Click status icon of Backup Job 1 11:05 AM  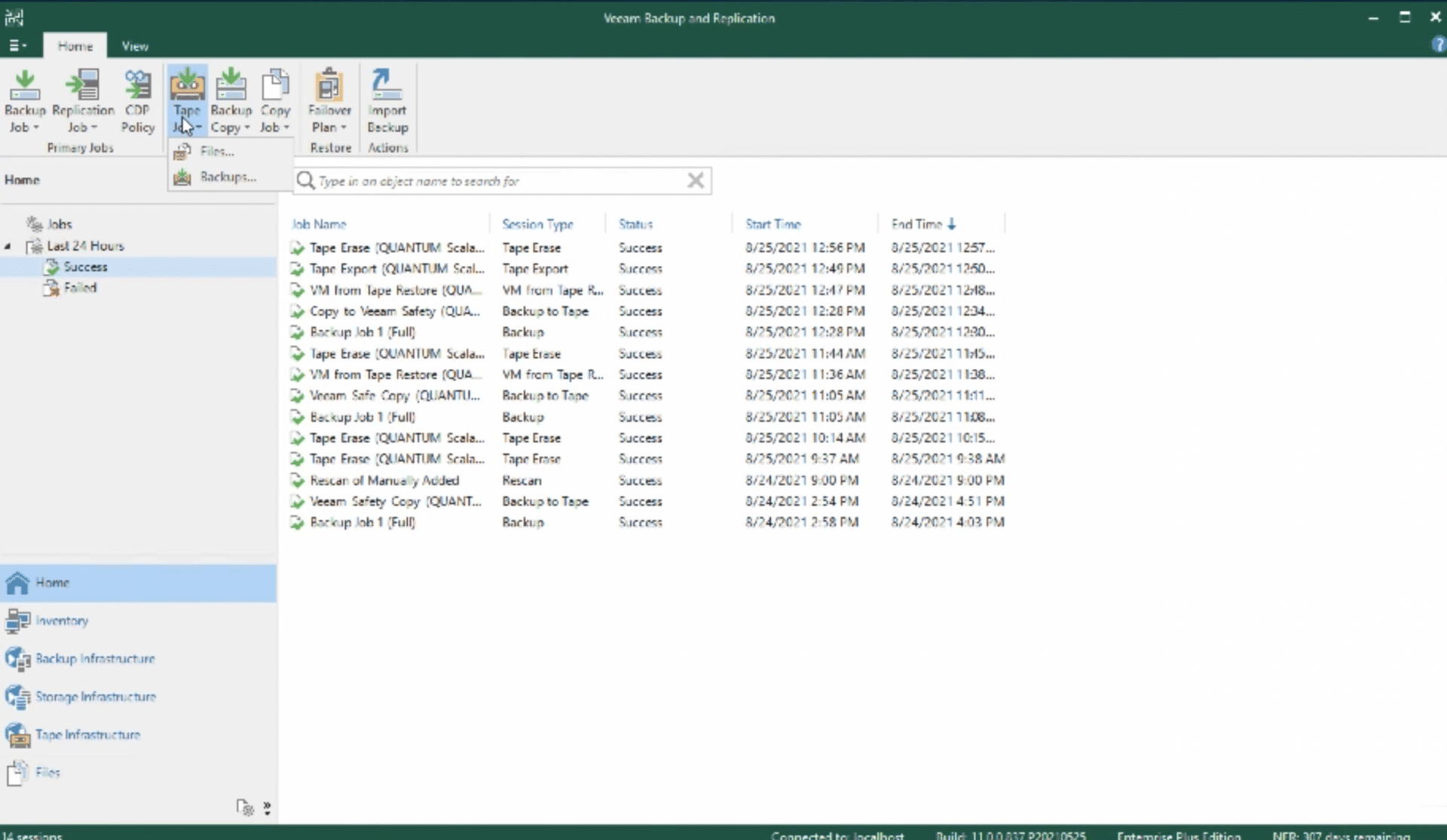pyautogui.click(x=298, y=417)
